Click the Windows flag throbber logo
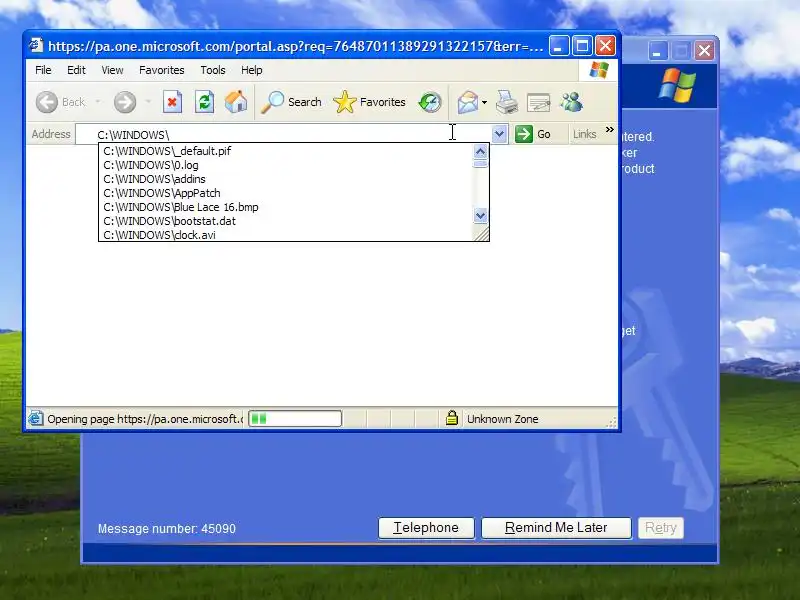The height and width of the screenshot is (600, 800). (599, 70)
